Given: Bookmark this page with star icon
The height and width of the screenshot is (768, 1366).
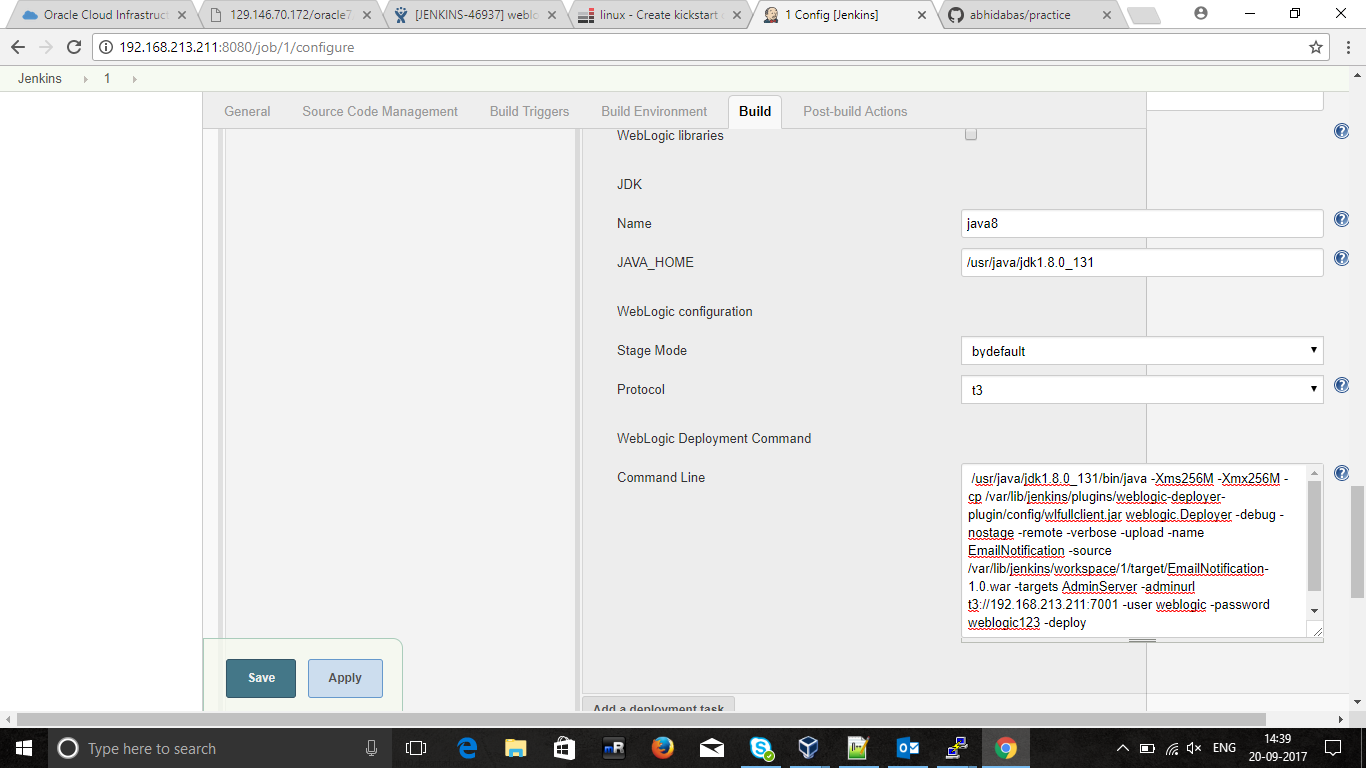Looking at the screenshot, I should (1316, 47).
